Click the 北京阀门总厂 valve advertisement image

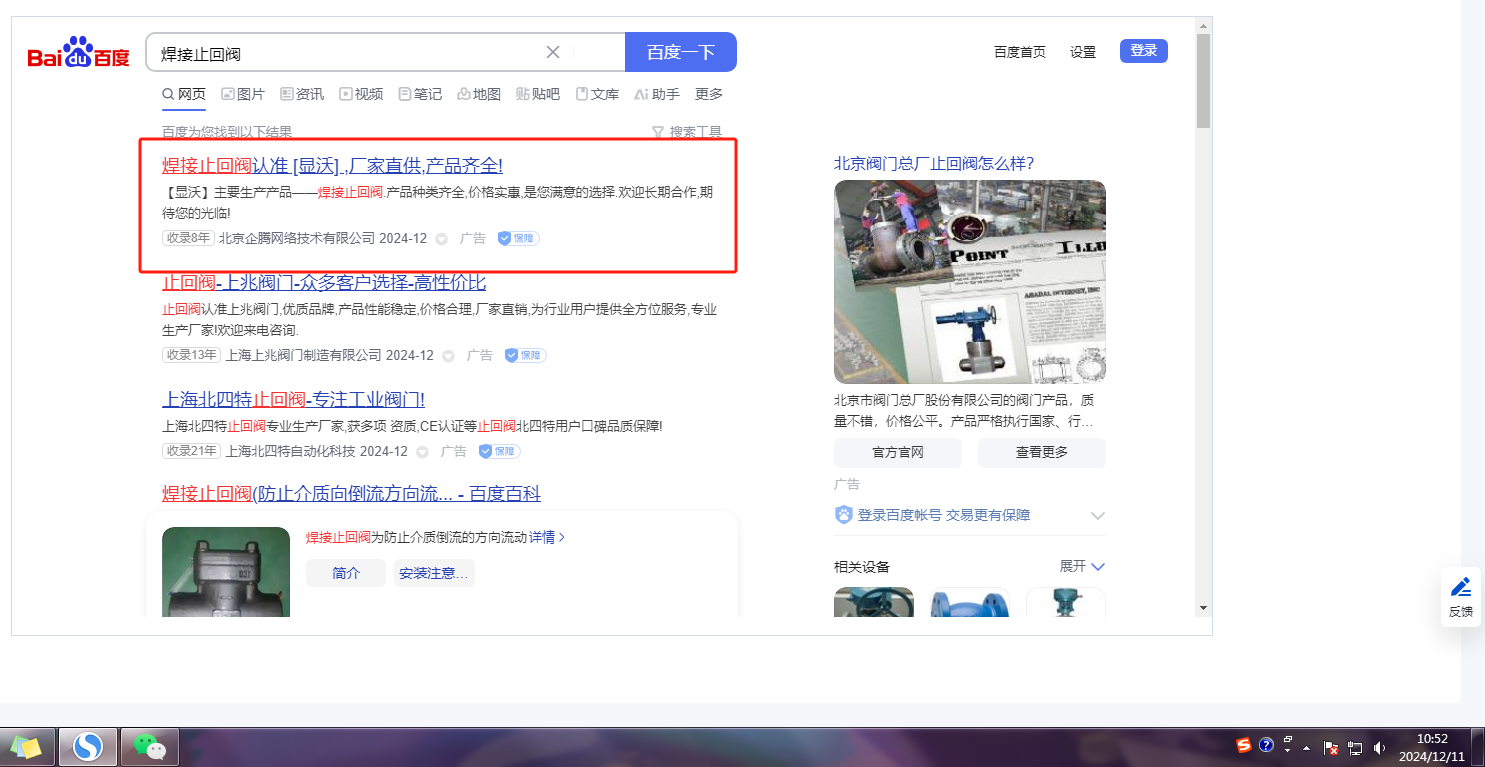click(x=970, y=282)
